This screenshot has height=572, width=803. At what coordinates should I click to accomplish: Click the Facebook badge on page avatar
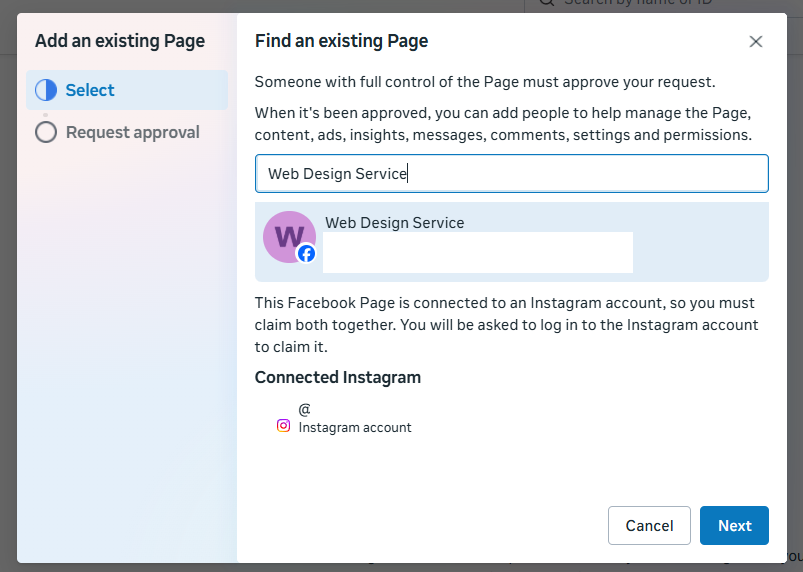pos(306,253)
